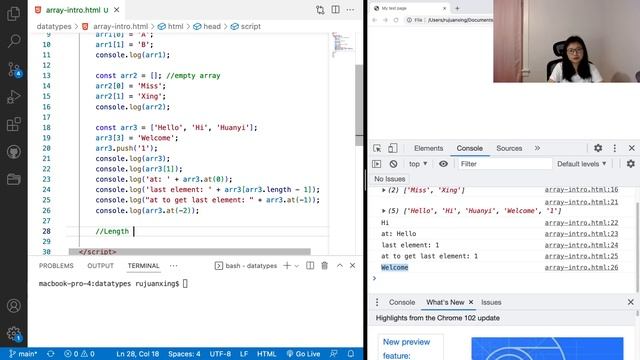Switch to the TERMINAL panel tab
Viewport: 640px width, 360px height.
pyautogui.click(x=143, y=266)
